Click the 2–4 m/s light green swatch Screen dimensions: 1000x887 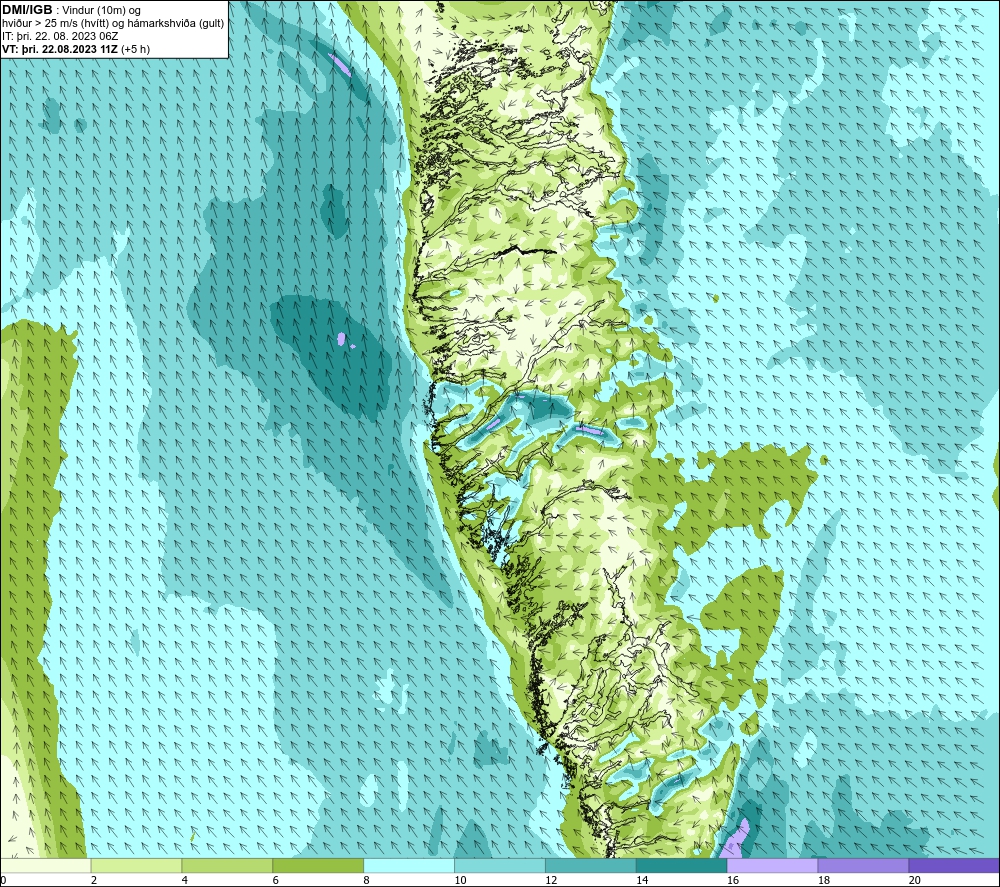136,865
